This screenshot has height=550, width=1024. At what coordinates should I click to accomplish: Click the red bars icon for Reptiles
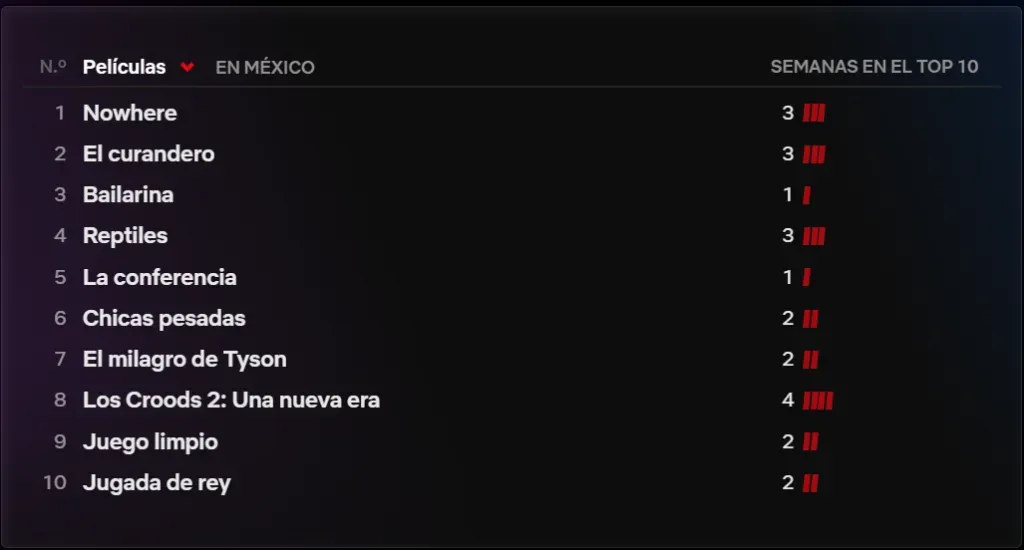point(814,237)
